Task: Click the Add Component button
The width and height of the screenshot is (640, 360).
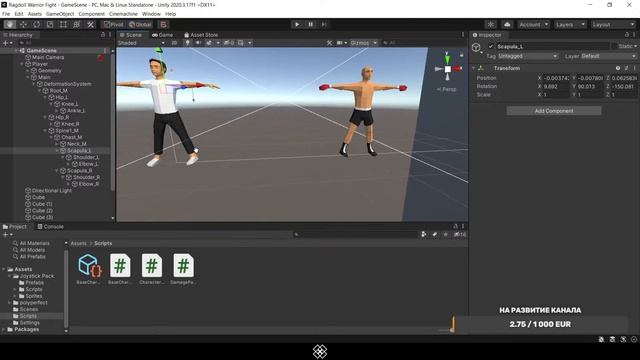Action: [x=554, y=111]
